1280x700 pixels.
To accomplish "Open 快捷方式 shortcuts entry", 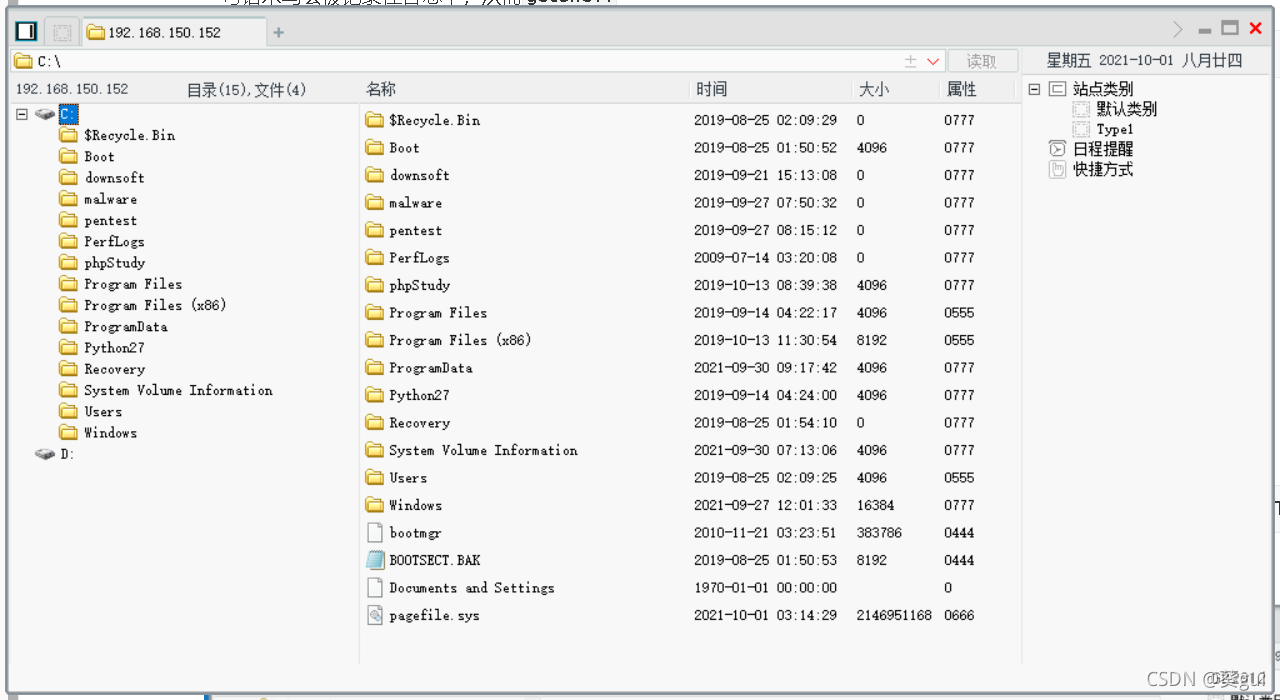I will point(1103,169).
